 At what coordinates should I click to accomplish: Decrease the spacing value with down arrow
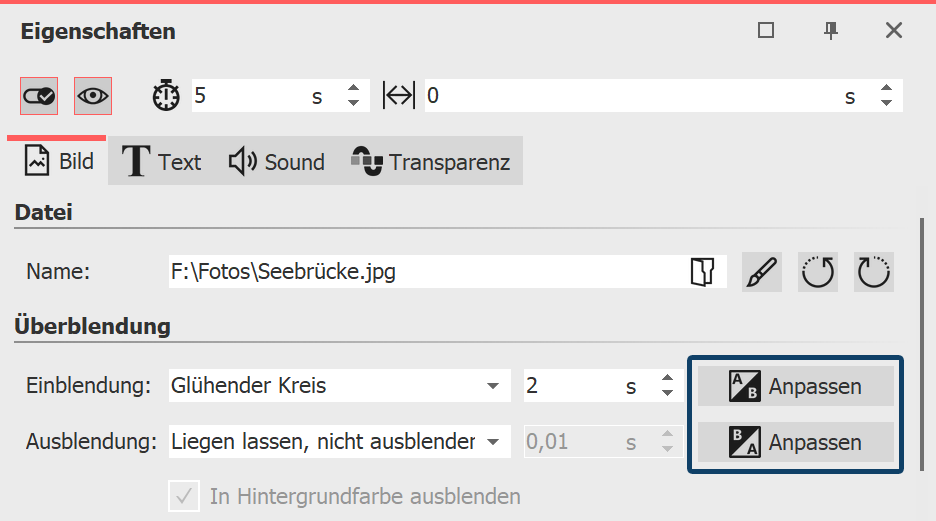click(x=886, y=103)
